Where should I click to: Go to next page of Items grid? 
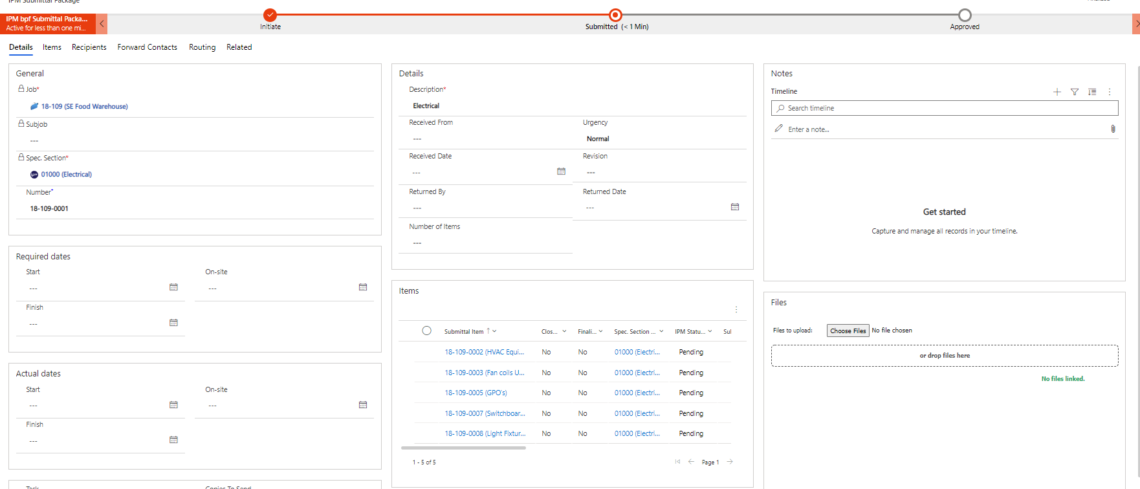pyautogui.click(x=730, y=461)
